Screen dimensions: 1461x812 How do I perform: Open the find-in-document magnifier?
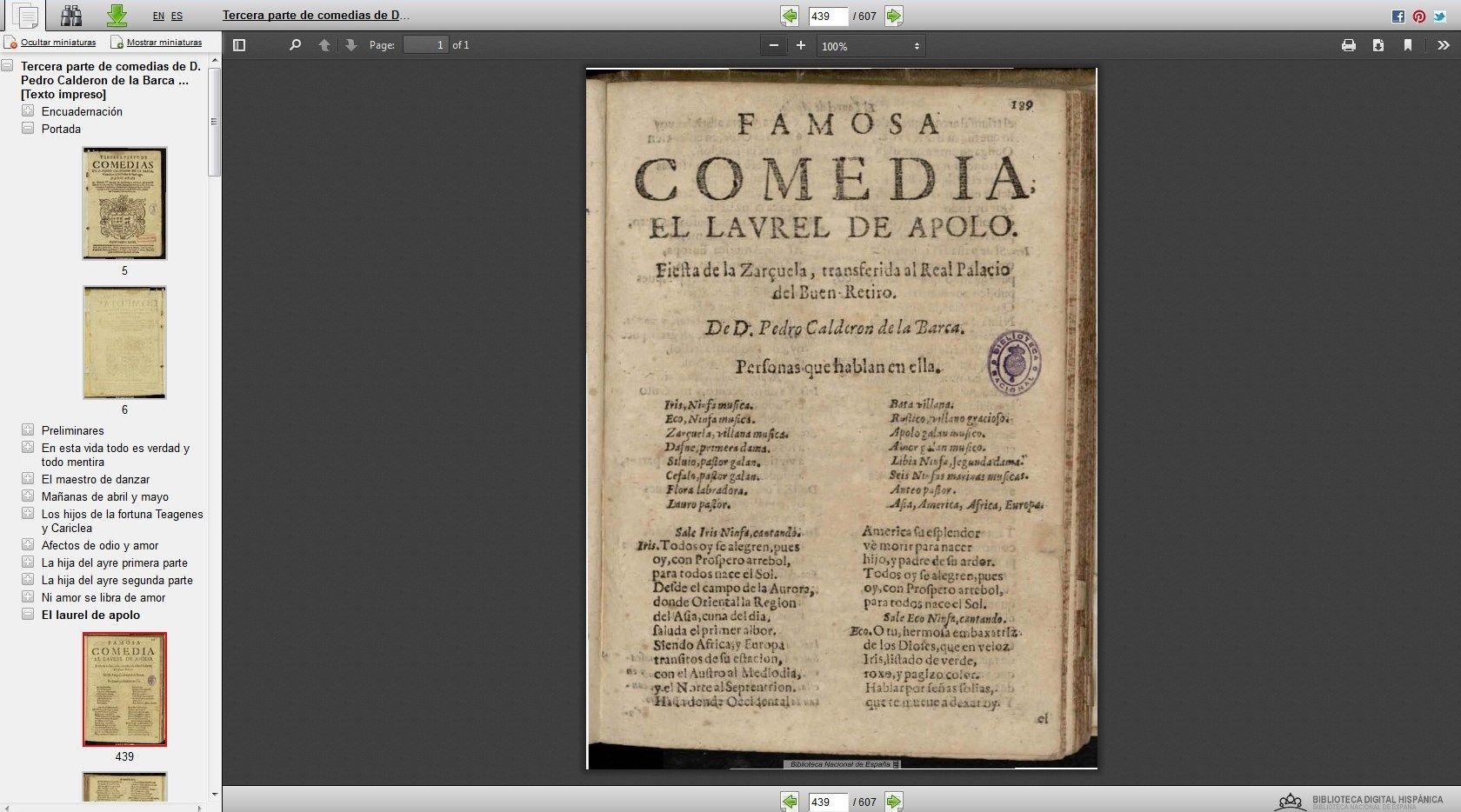point(295,45)
